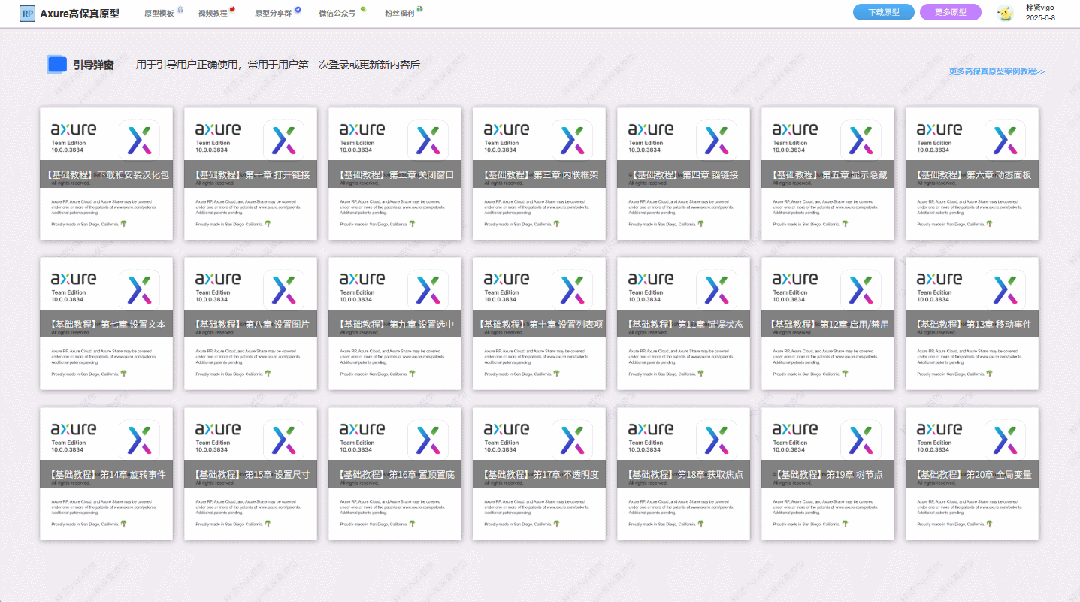Click the Axure X icon on 第18章 card

coord(717,439)
